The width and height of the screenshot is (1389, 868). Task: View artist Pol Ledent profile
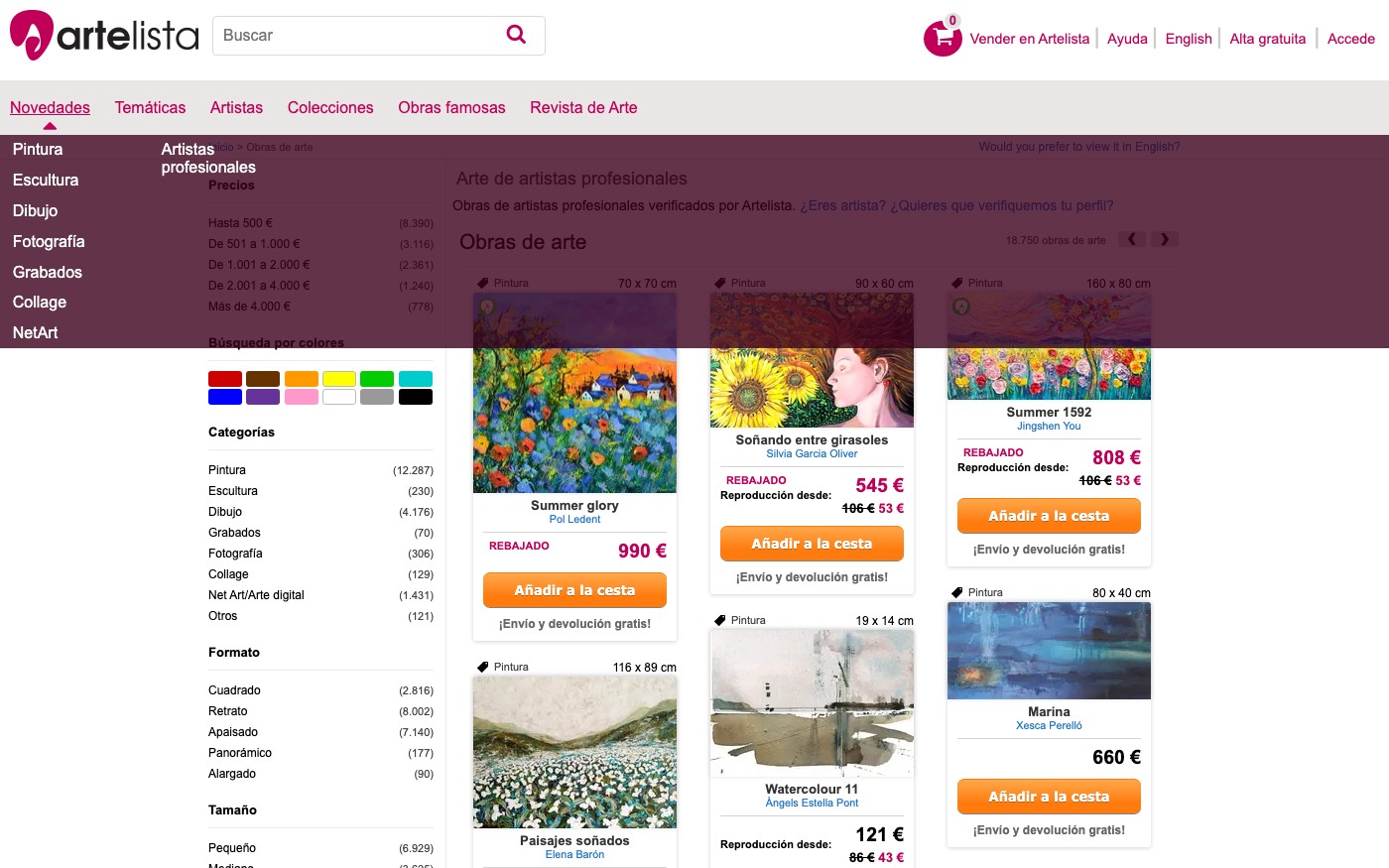coord(574,519)
